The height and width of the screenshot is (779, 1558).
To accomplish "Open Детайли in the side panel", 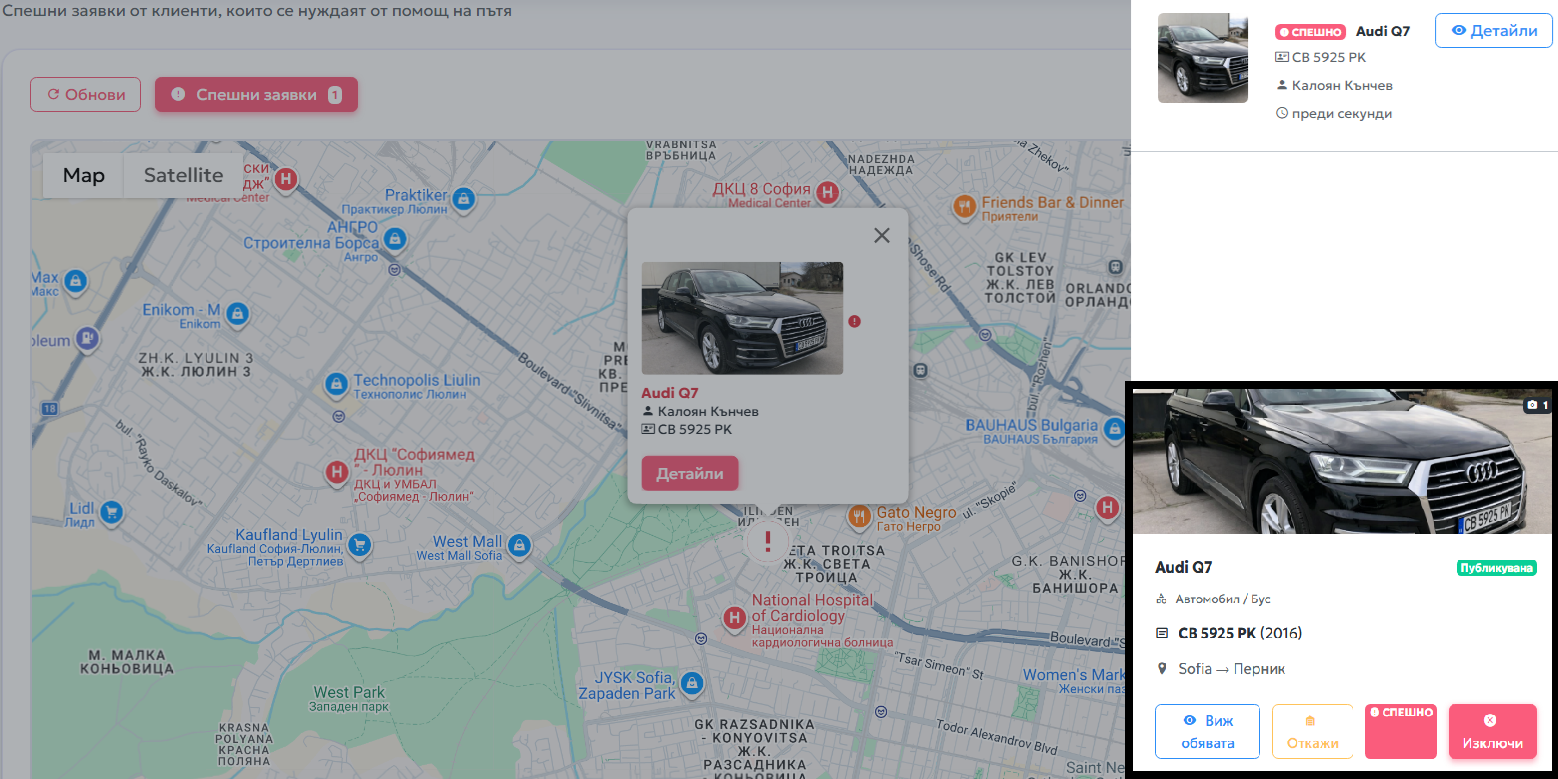I will [x=1493, y=31].
